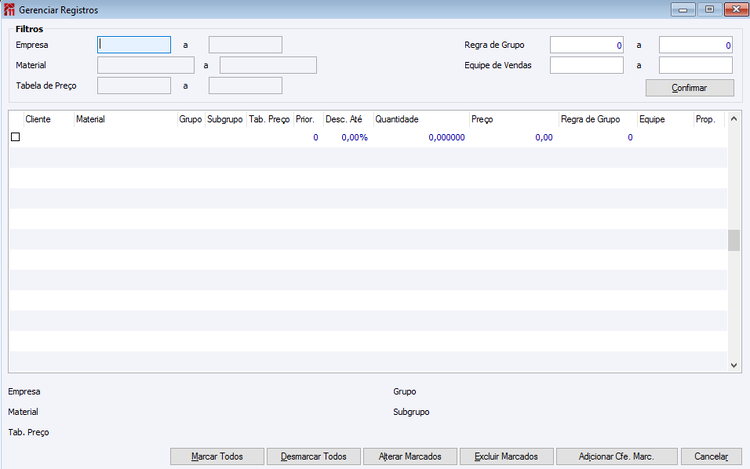Focus the Equipe de Vendas end field
The height and width of the screenshot is (469, 750).
(x=696, y=65)
